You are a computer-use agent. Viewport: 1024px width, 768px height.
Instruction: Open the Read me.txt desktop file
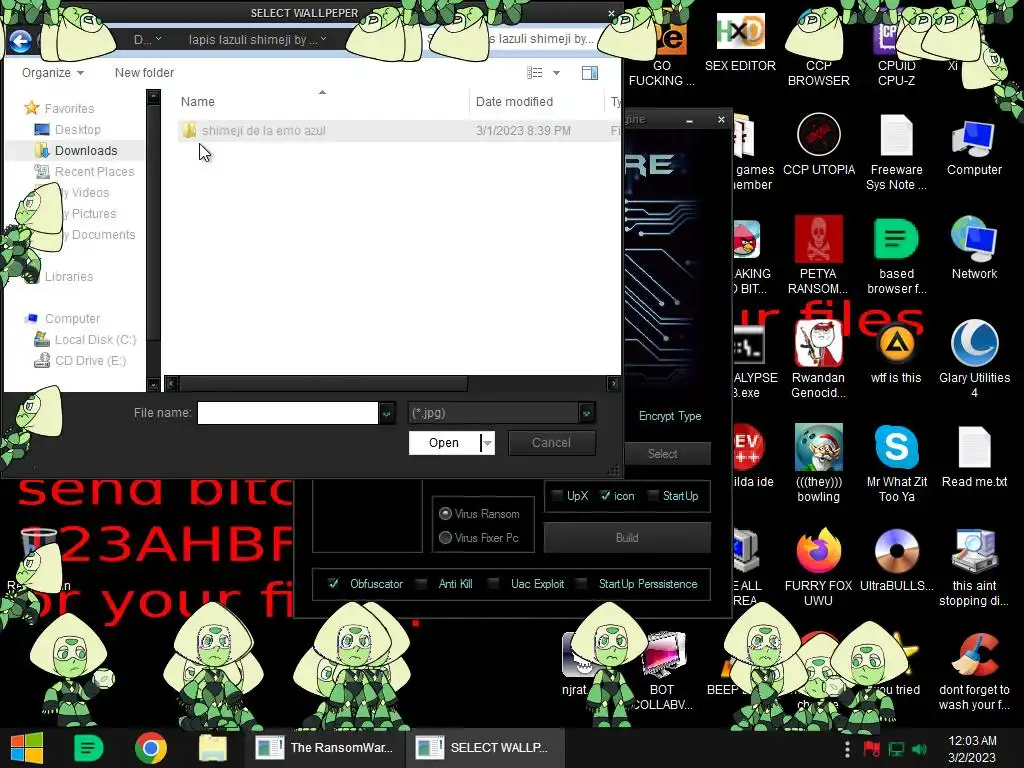[x=974, y=456]
